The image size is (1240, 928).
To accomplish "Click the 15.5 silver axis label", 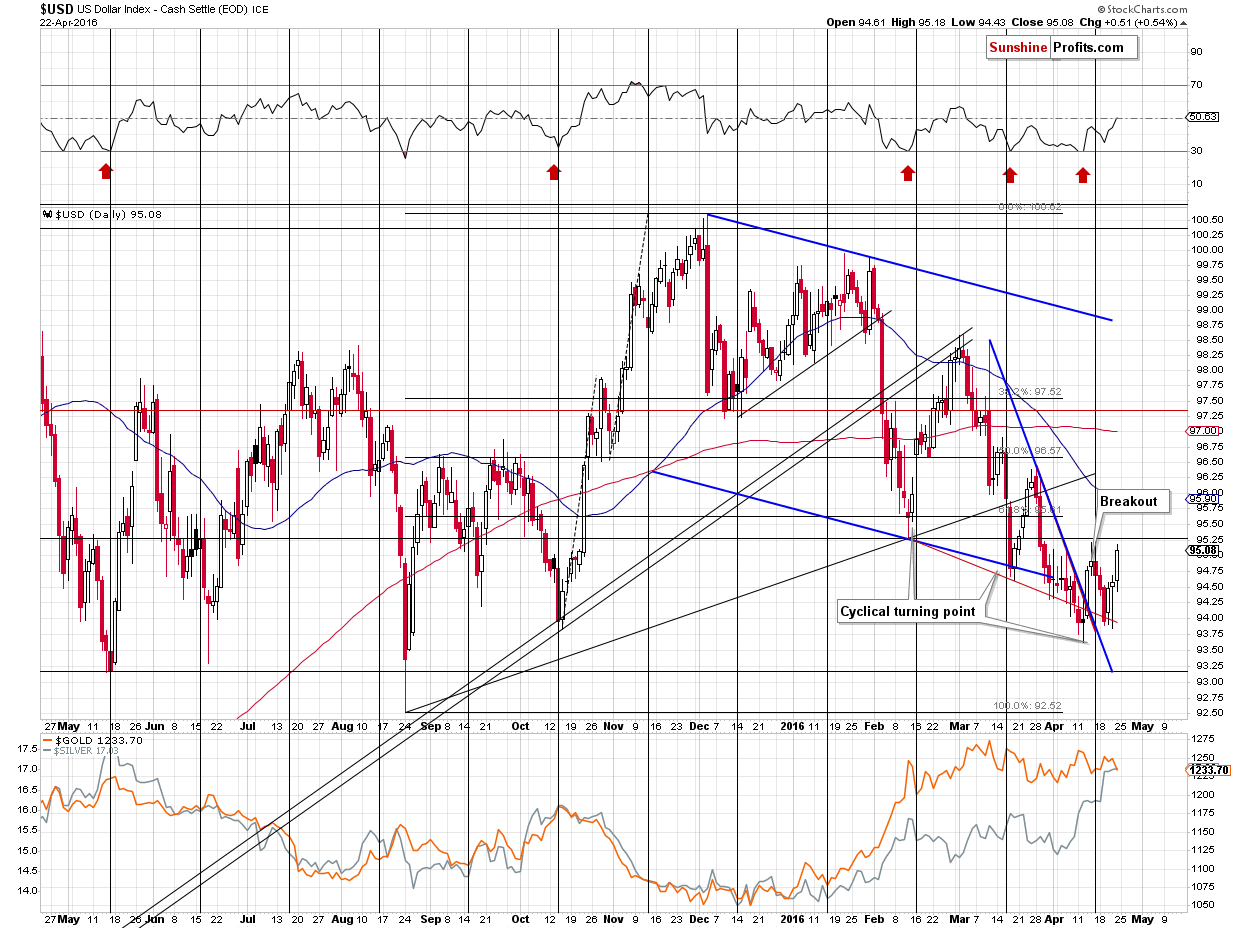I will 28,829.
